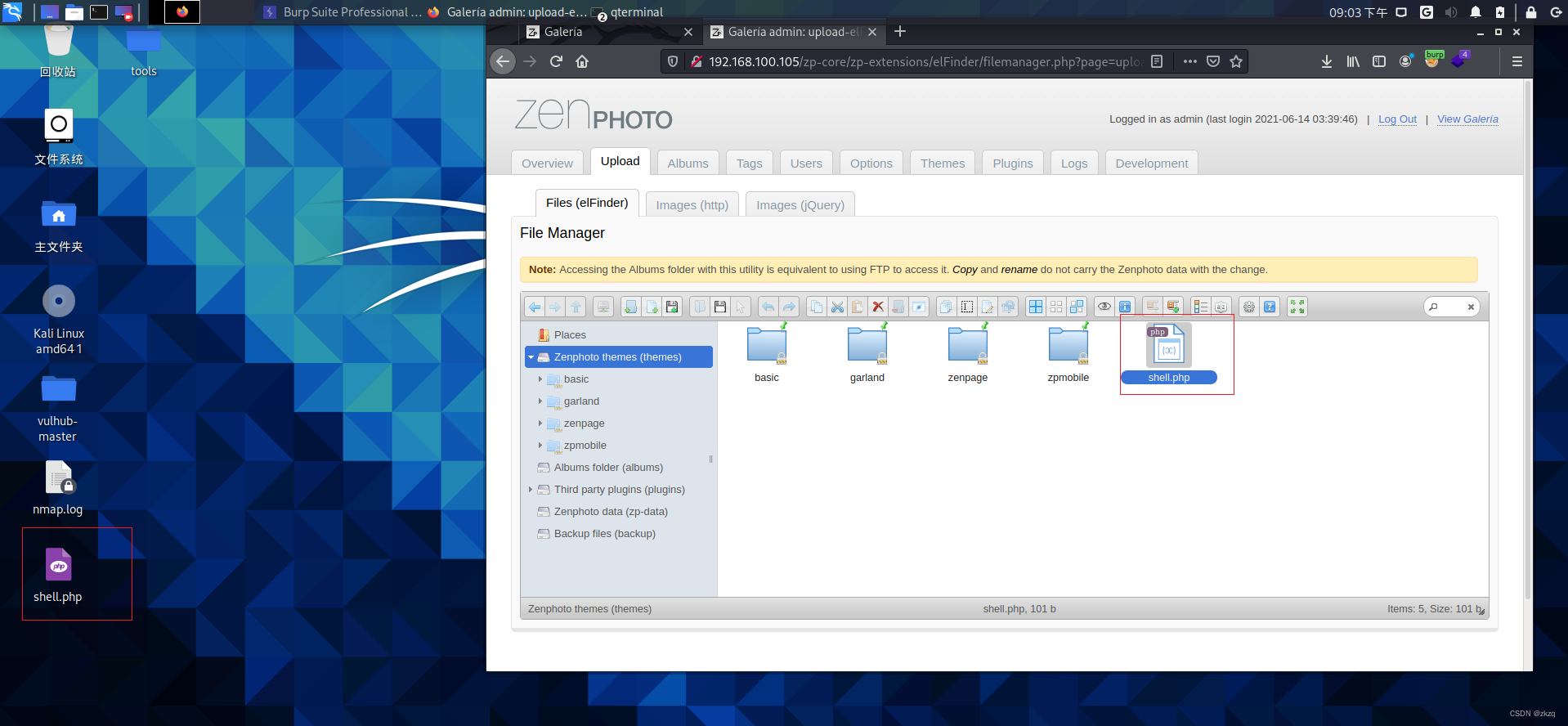Open the Firefox hamburger menu
The image size is (1568, 726).
1516,61
